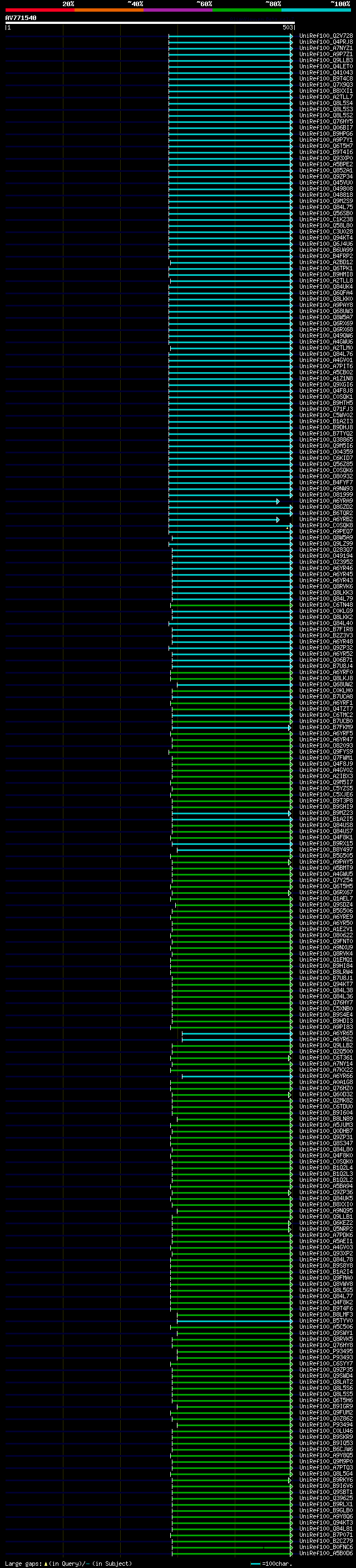Viewport: 356px width, 1568px height.
Task: Select label UniRef100_A6YRF5
Action: pos(325,734)
